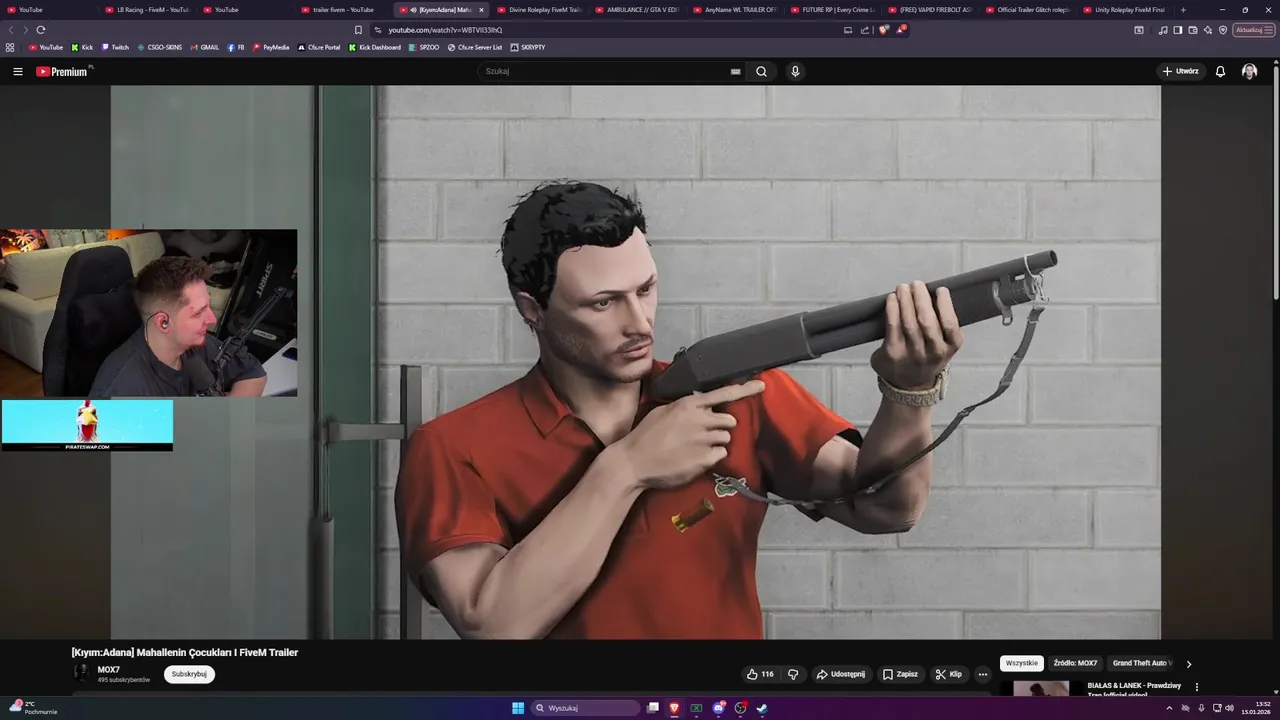Open more actions three-dot menu under video
The image size is (1280, 720).
(982, 674)
